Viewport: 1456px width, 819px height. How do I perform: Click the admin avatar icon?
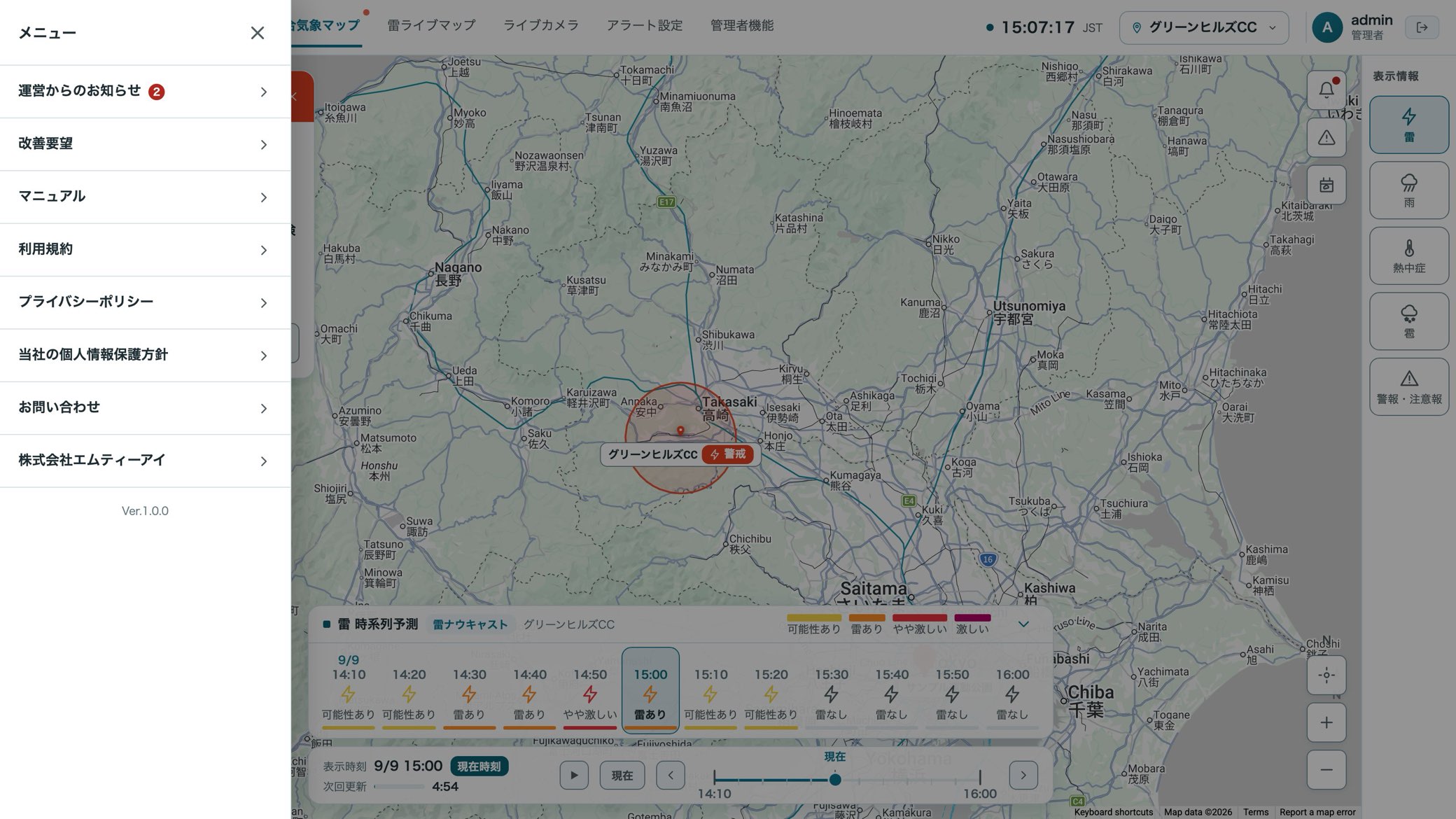pos(1326,27)
